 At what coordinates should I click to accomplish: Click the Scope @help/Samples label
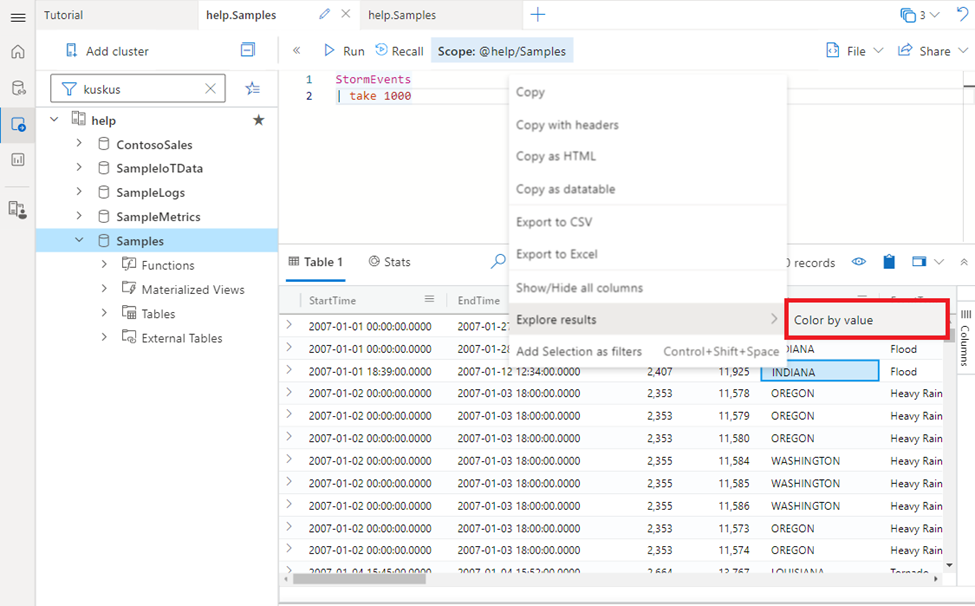502,51
